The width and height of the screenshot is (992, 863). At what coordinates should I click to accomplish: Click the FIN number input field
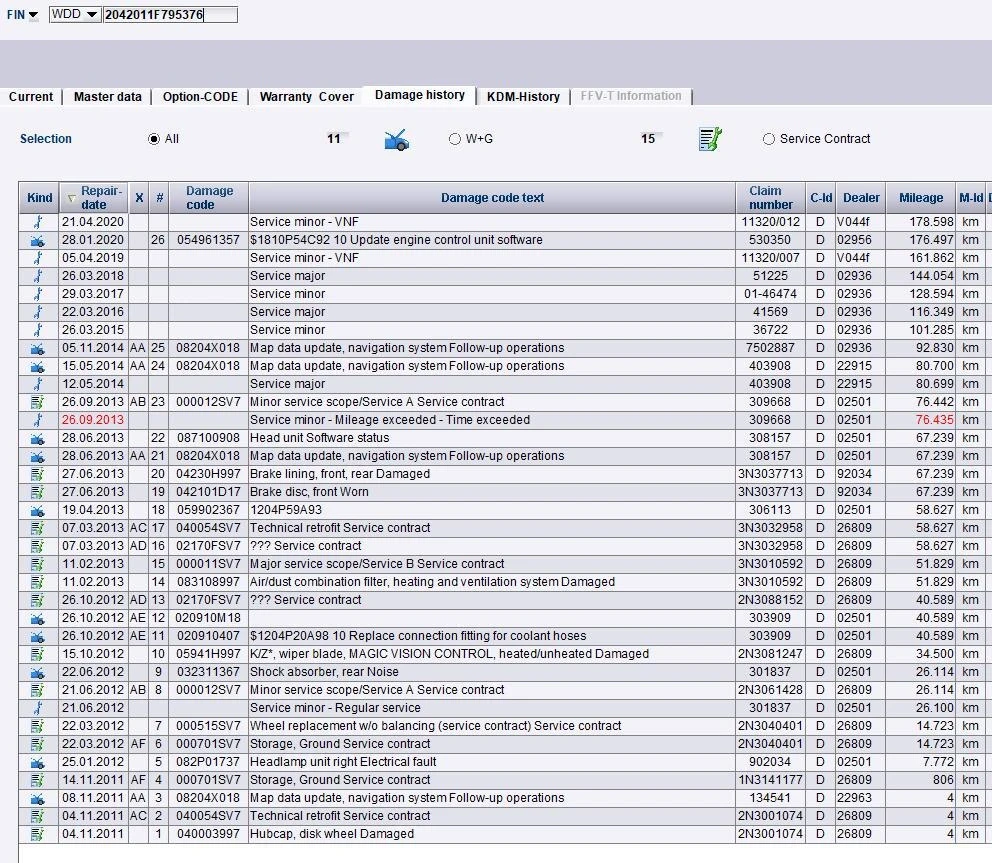coord(170,15)
